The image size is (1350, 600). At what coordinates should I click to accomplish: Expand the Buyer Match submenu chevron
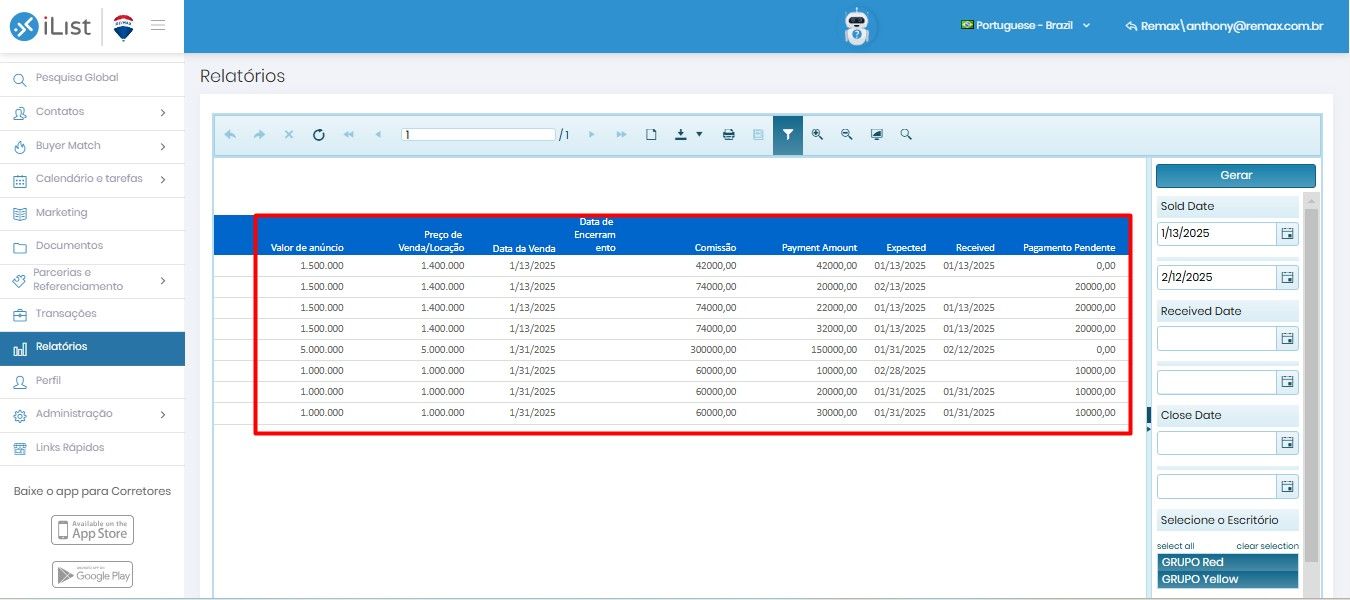[x=163, y=147]
